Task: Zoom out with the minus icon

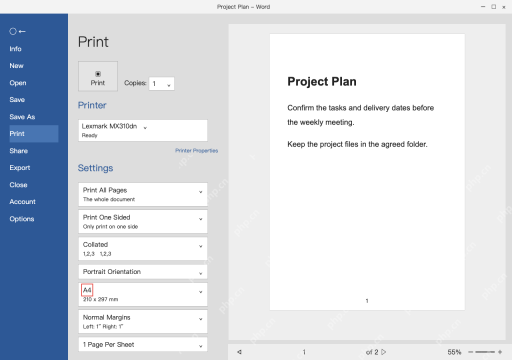Action: point(470,352)
